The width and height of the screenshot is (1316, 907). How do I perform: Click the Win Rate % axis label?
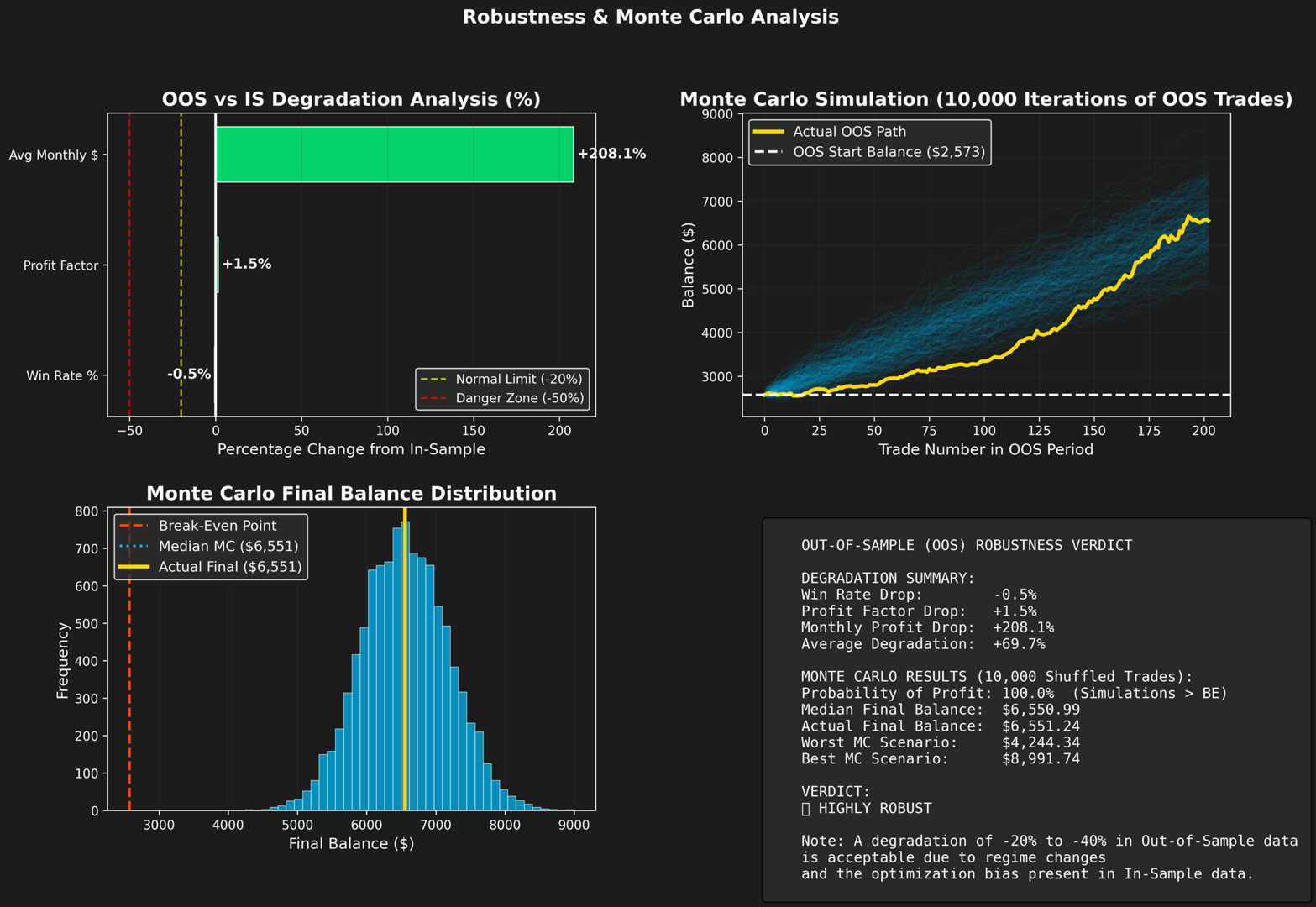(x=62, y=375)
